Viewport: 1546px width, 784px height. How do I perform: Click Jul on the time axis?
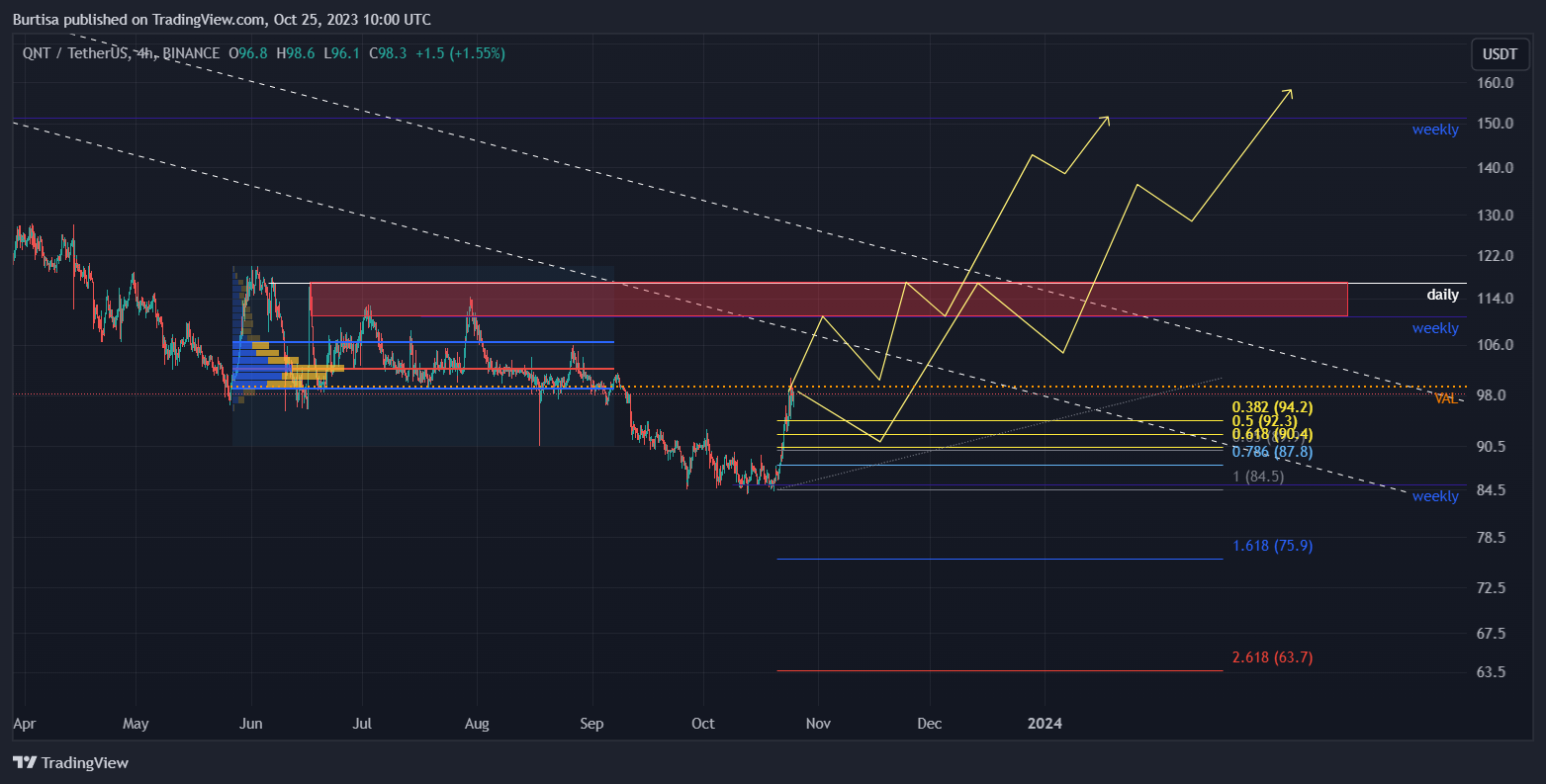click(x=362, y=724)
